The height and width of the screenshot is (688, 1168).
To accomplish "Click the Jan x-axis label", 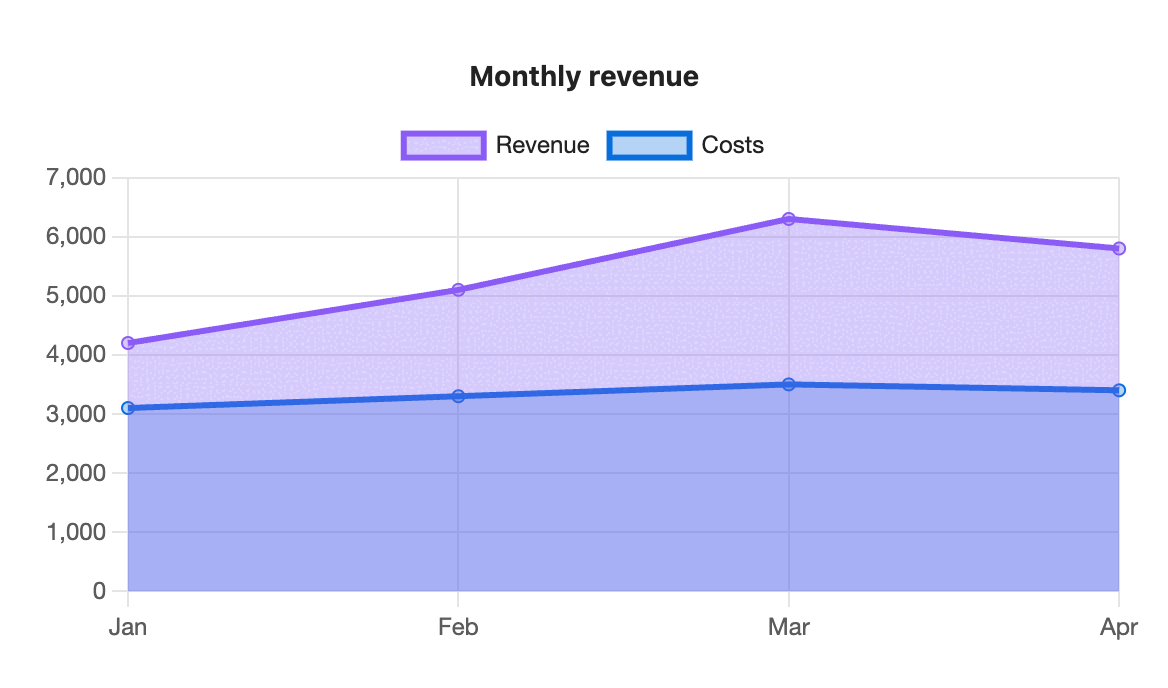I will (x=128, y=627).
